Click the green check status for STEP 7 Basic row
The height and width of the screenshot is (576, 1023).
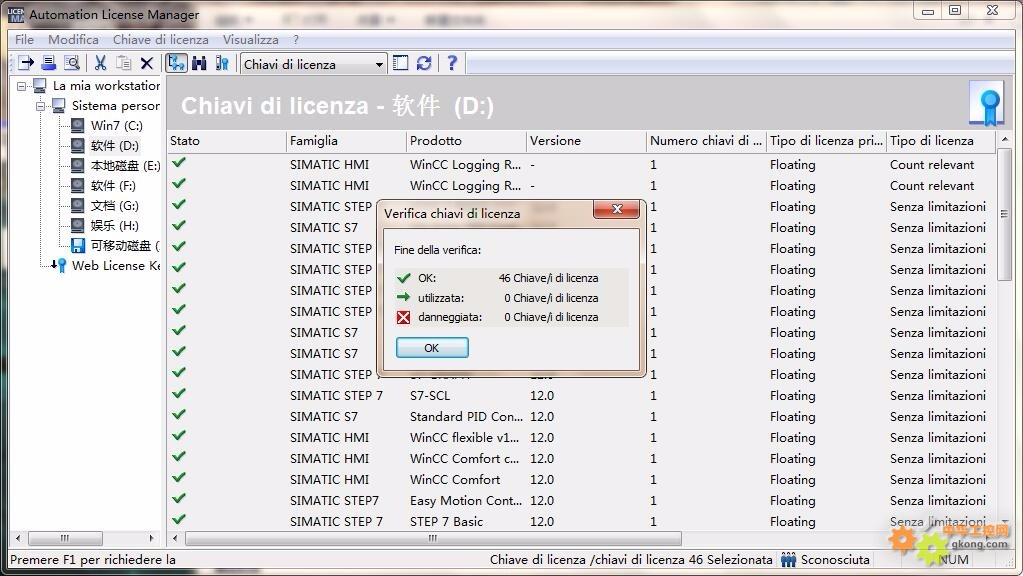click(179, 519)
